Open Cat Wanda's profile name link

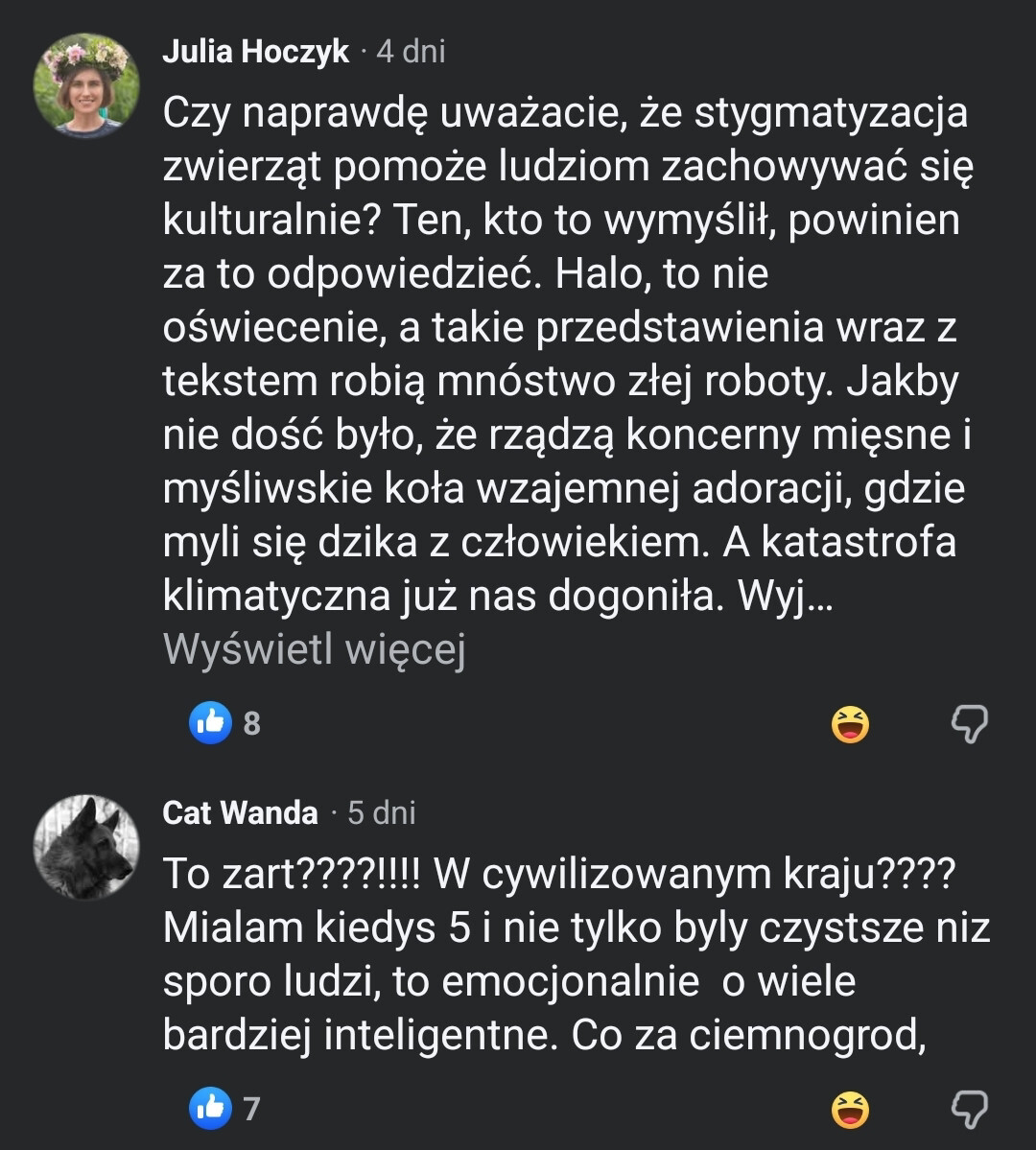point(240,813)
